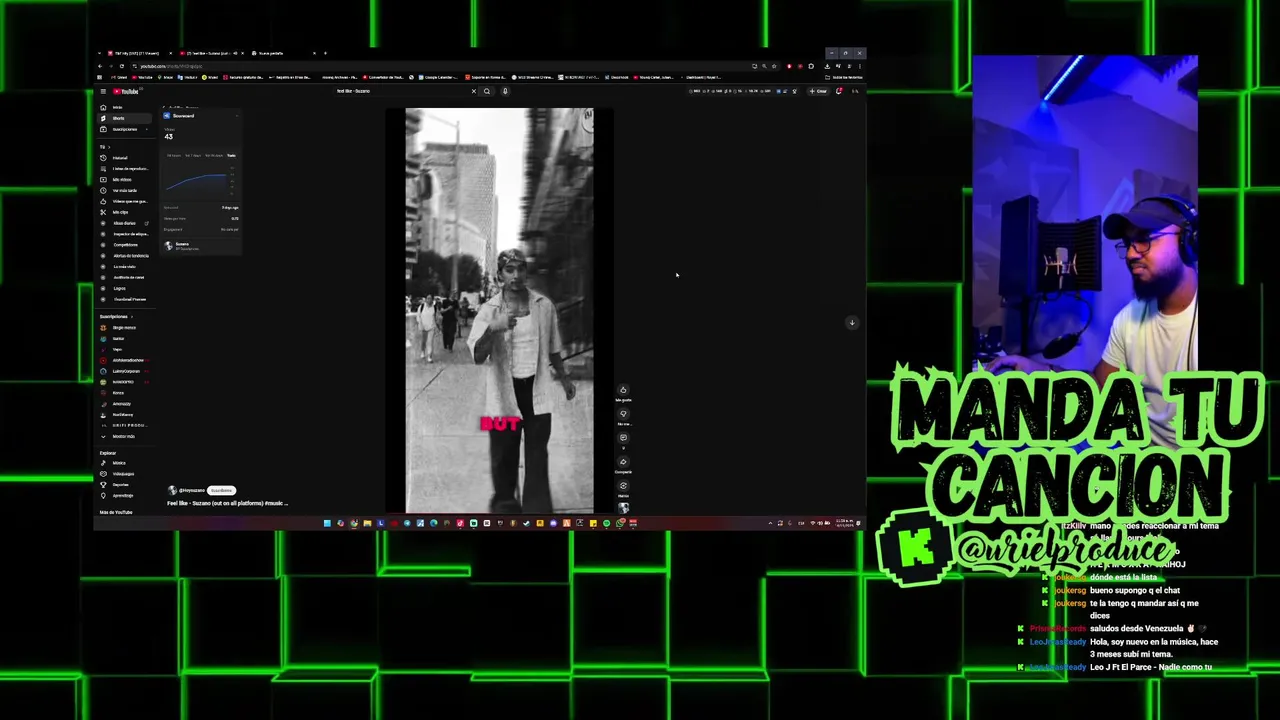
Task: Clear the YouTube search box with X
Action: (474, 91)
